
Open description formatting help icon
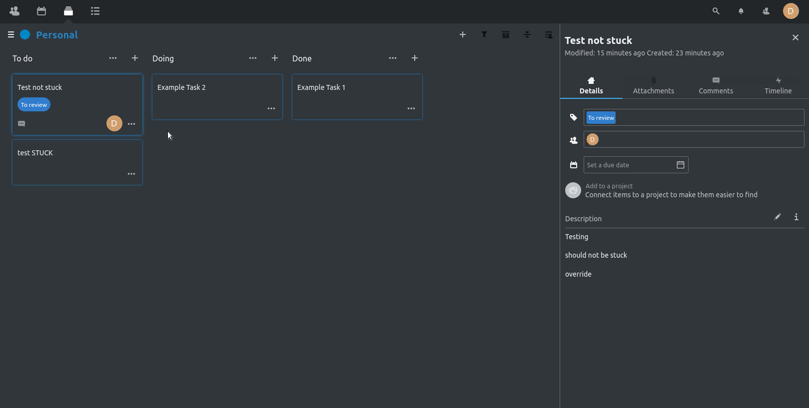[x=796, y=217]
